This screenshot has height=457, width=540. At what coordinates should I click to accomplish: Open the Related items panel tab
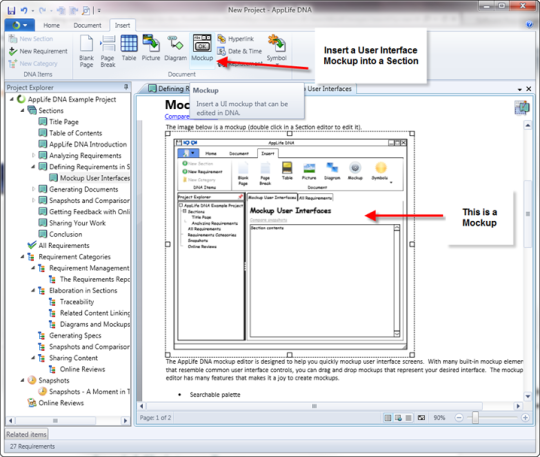(27, 435)
